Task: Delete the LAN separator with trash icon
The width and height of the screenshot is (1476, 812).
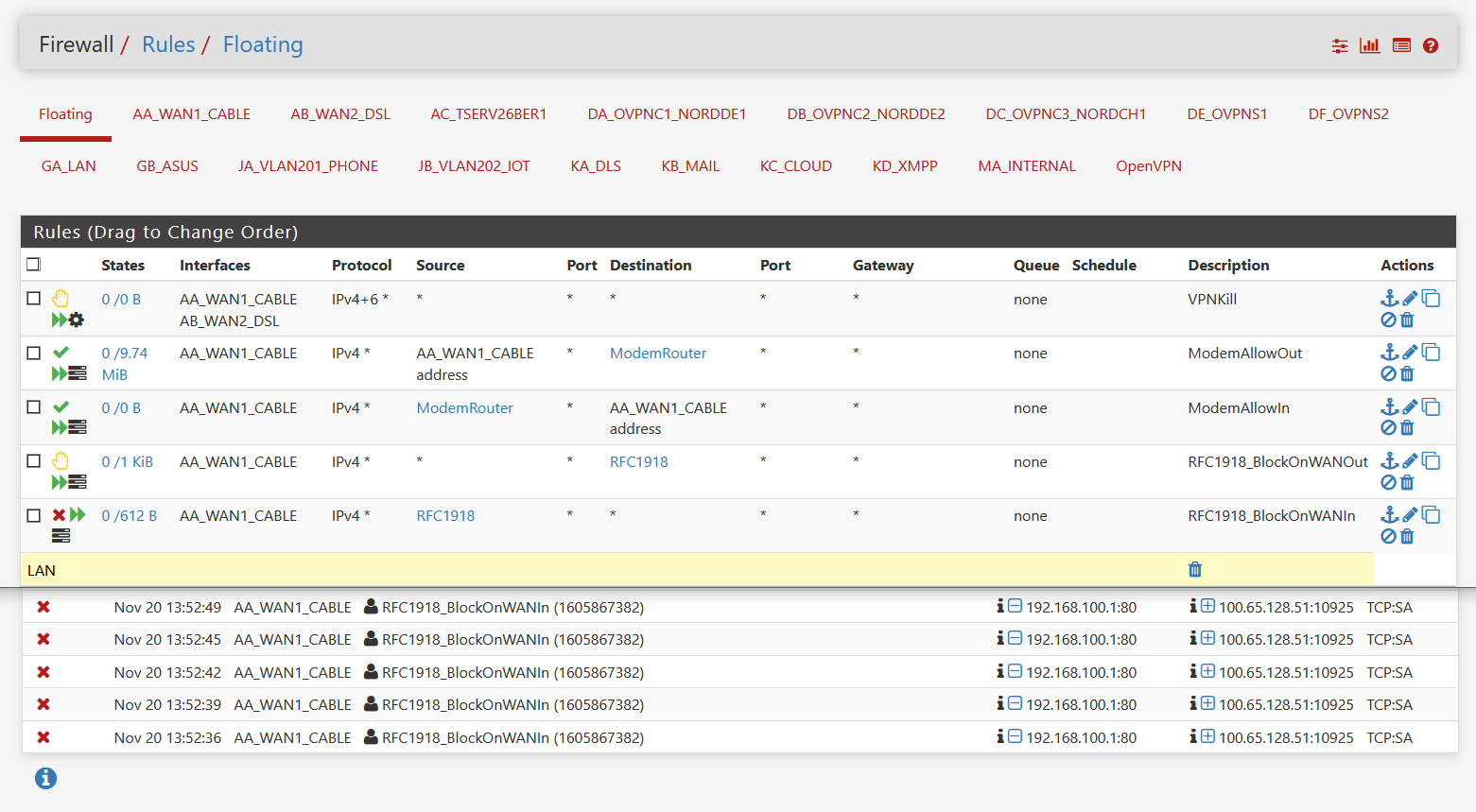Action: click(1195, 569)
